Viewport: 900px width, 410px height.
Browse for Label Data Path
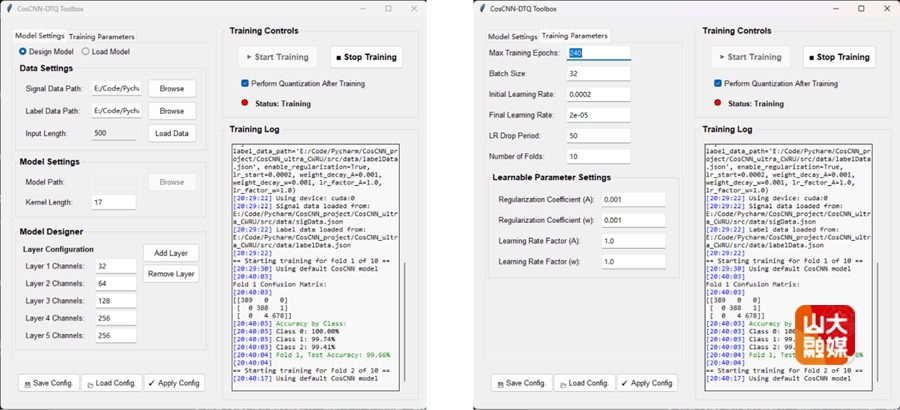click(x=172, y=111)
